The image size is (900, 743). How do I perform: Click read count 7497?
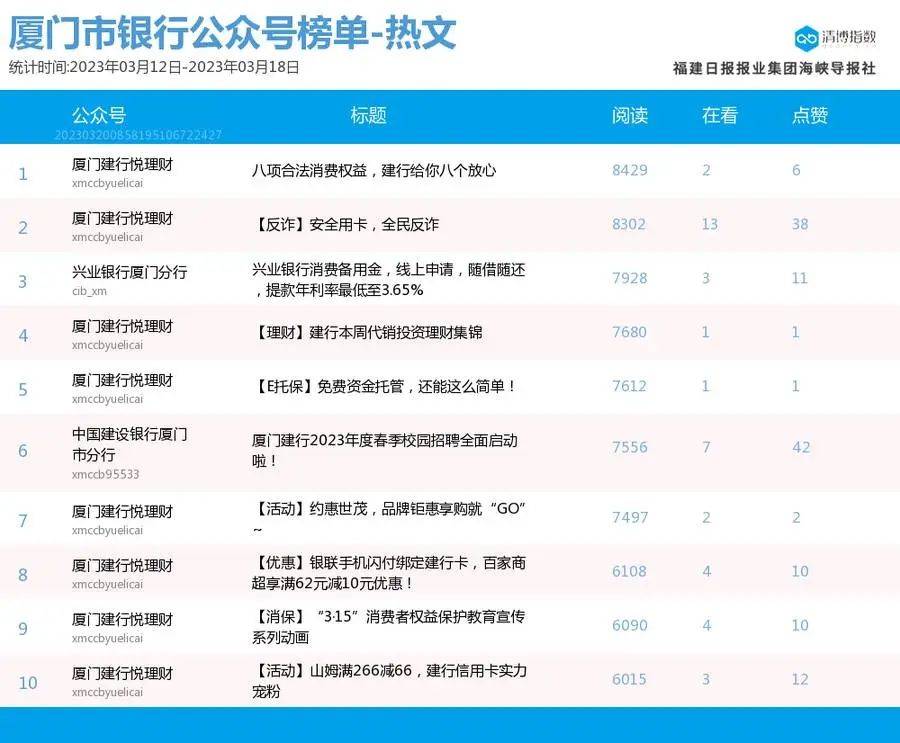630,517
